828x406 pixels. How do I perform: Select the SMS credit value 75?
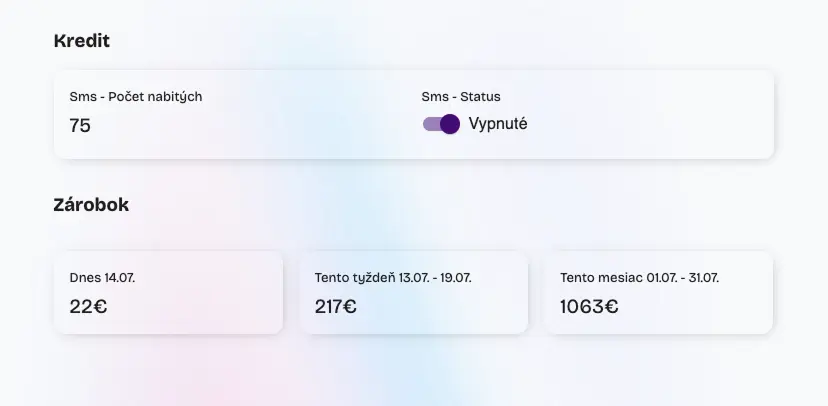pyautogui.click(x=80, y=125)
